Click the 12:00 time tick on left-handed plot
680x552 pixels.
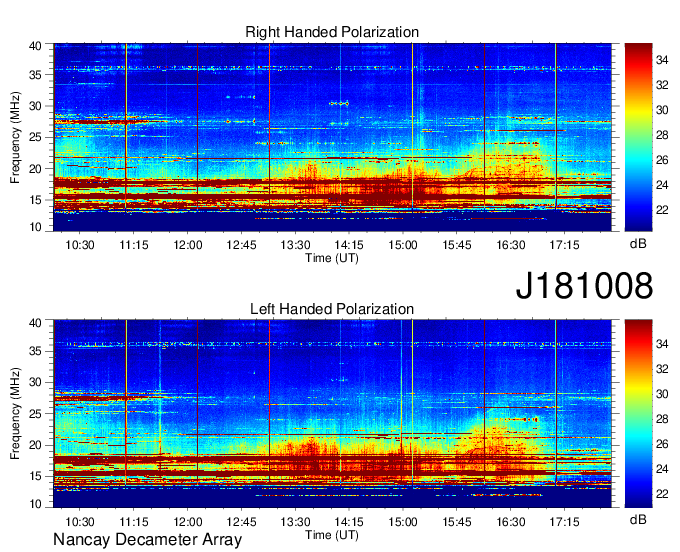coord(188,522)
